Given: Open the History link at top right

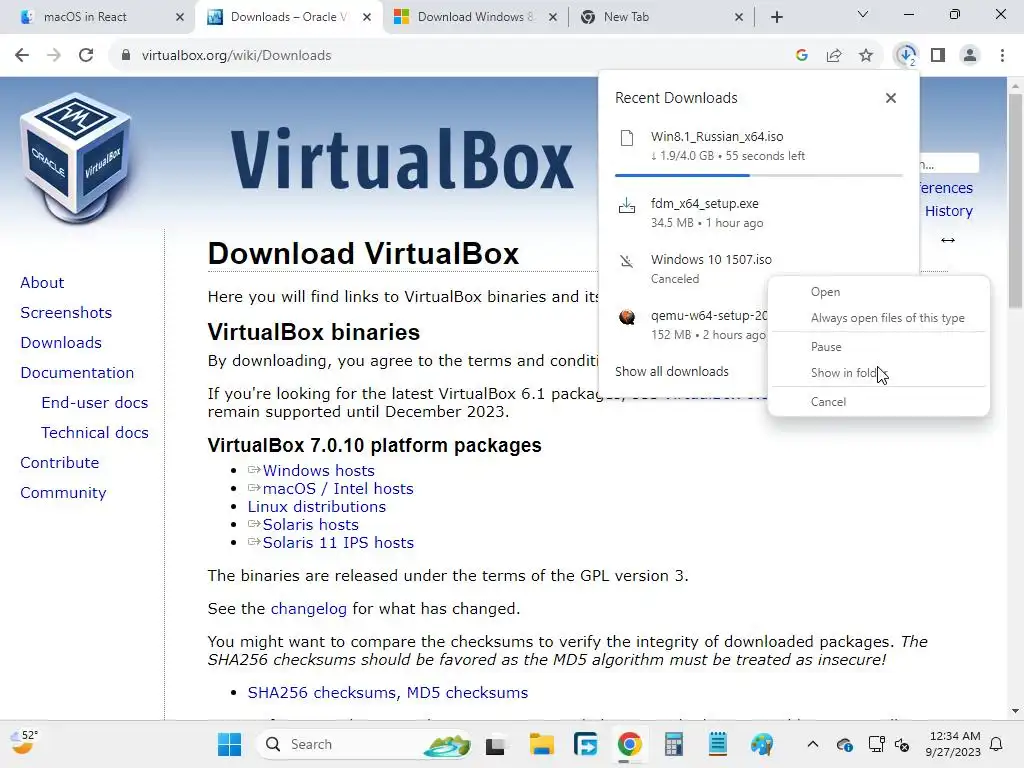Looking at the screenshot, I should 949,211.
